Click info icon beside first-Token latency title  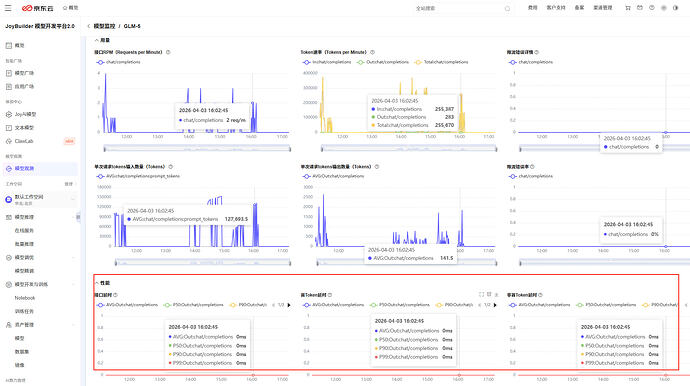(330, 295)
